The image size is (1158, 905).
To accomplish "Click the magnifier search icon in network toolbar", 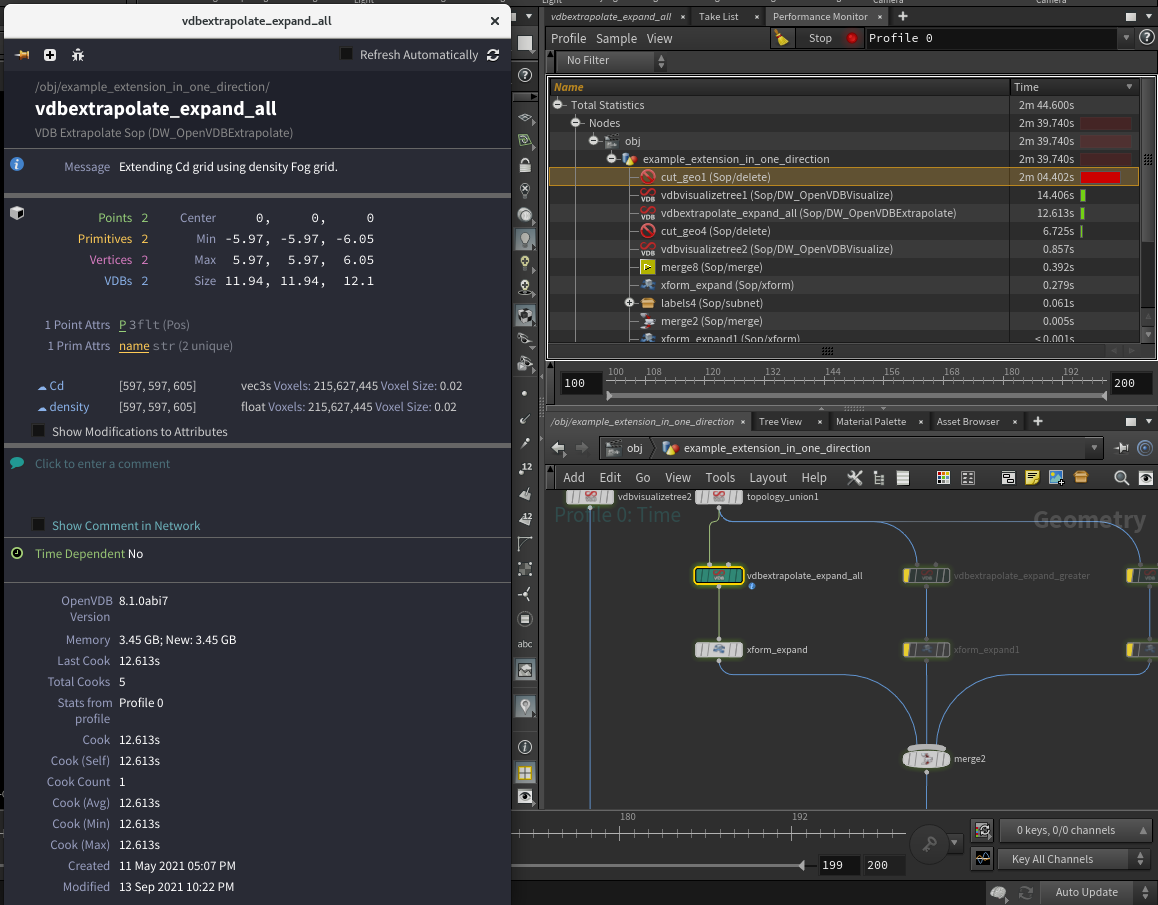I will pos(1121,478).
